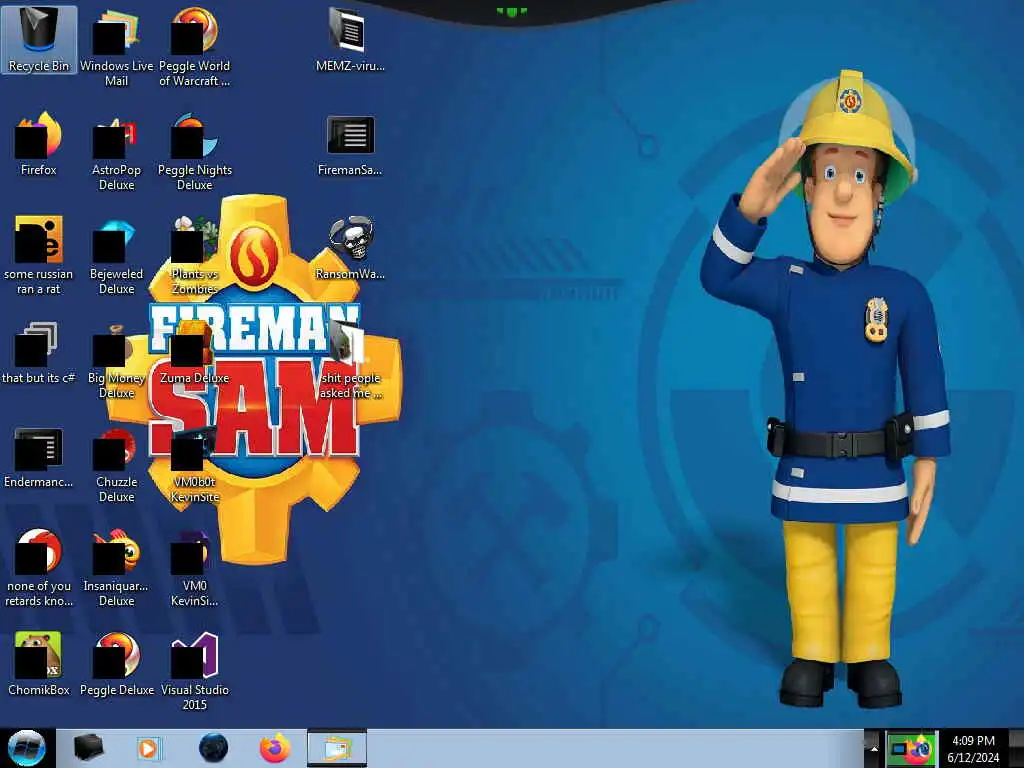
Task: Select the Visual Studio 2015 shortcut
Action: pyautogui.click(x=195, y=671)
